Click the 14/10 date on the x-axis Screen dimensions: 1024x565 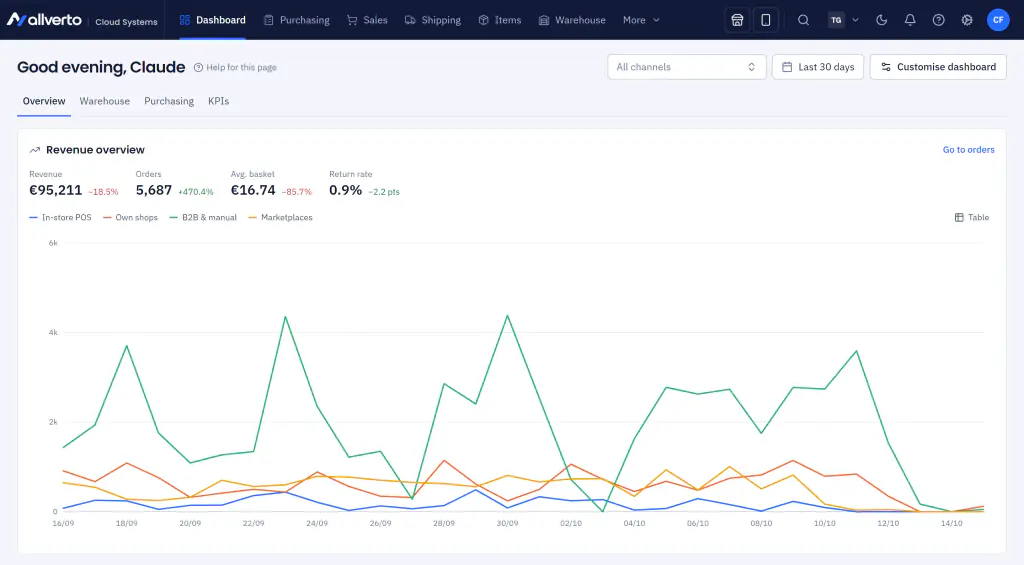coord(952,523)
